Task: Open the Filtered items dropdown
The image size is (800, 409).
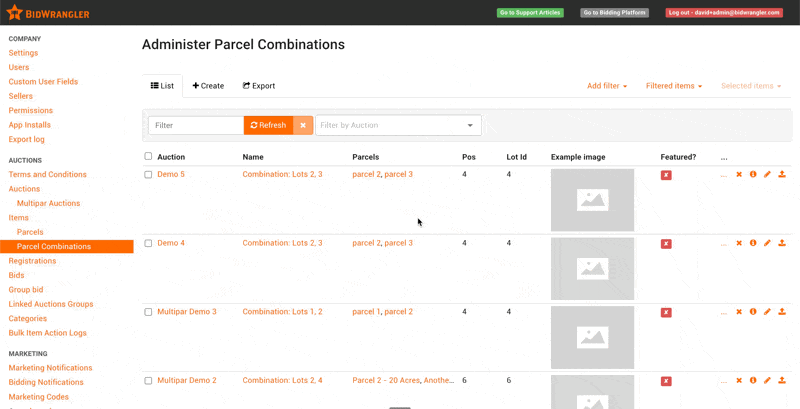Action: tap(673, 86)
